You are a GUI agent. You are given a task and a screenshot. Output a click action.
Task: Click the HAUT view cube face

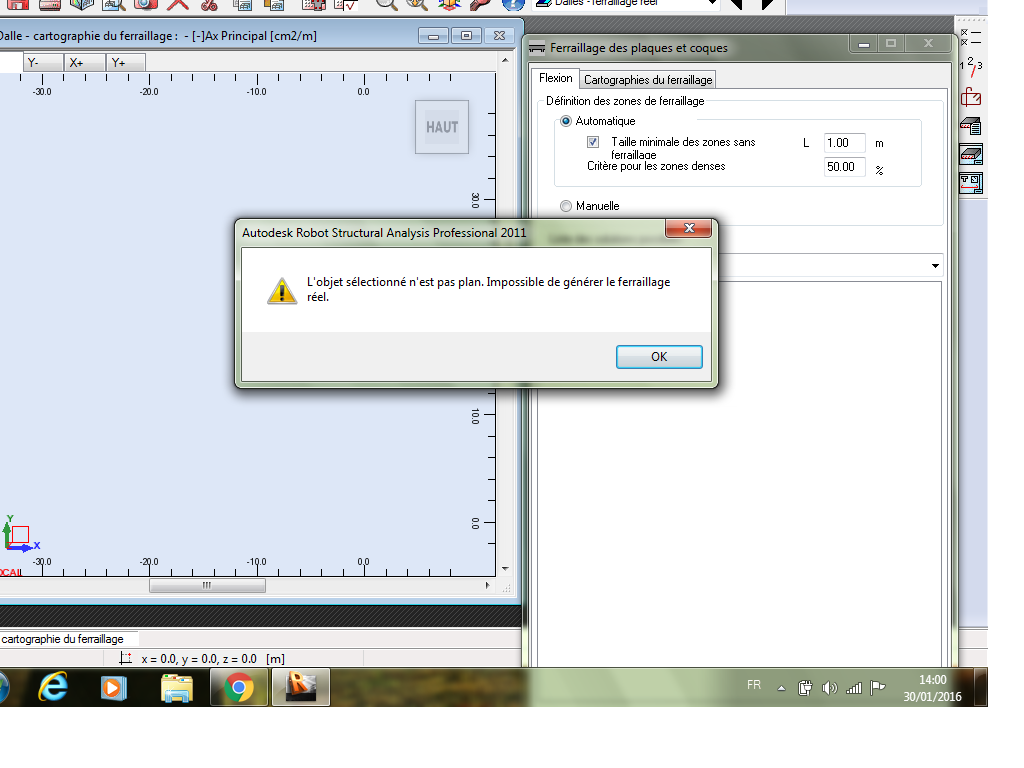point(442,127)
